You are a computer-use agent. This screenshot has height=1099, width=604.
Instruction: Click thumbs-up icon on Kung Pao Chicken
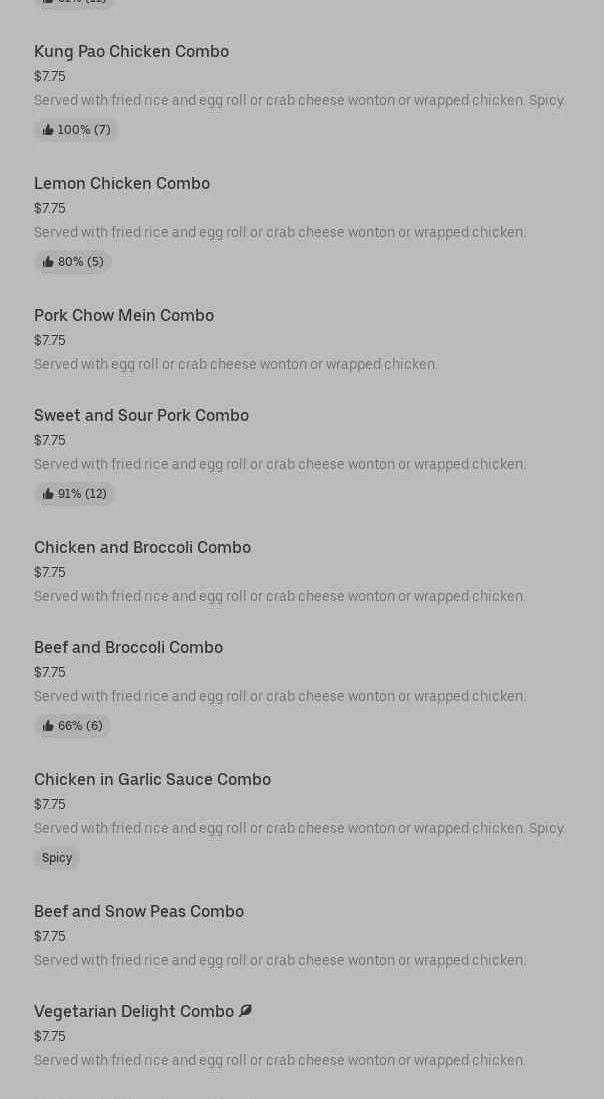[48, 130]
